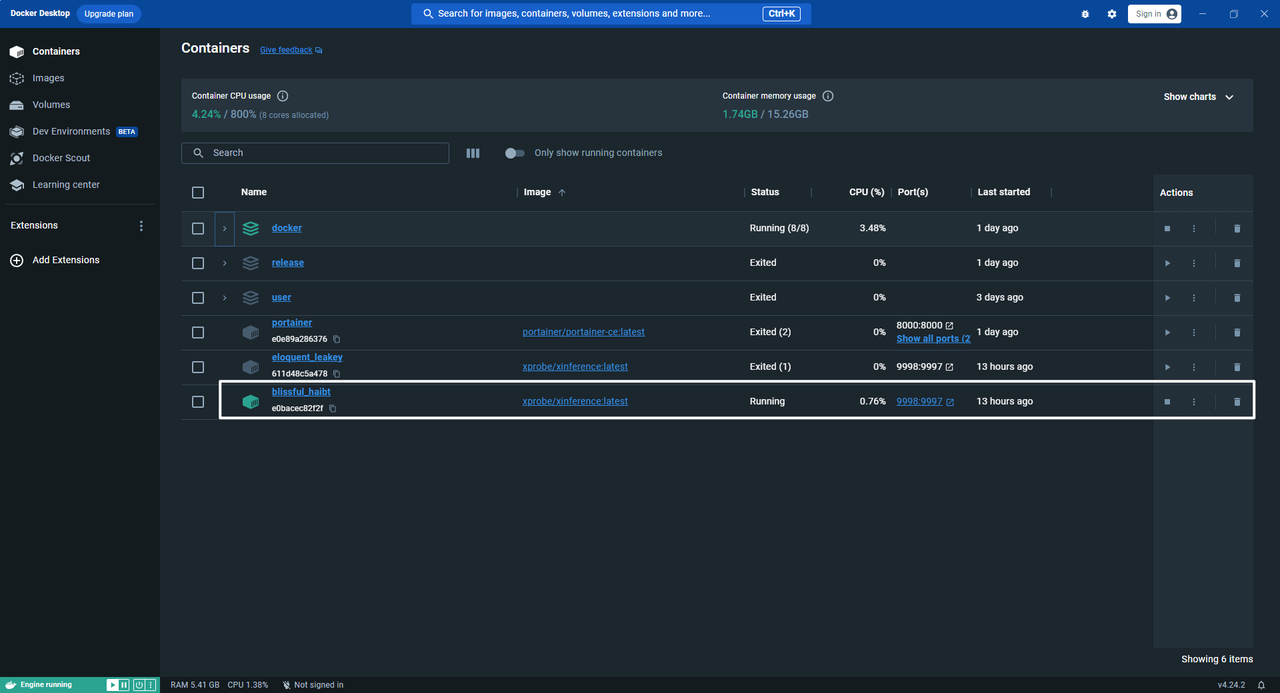1280x693 pixels.
Task: Toggle Only show running containers
Action: pyautogui.click(x=515, y=153)
